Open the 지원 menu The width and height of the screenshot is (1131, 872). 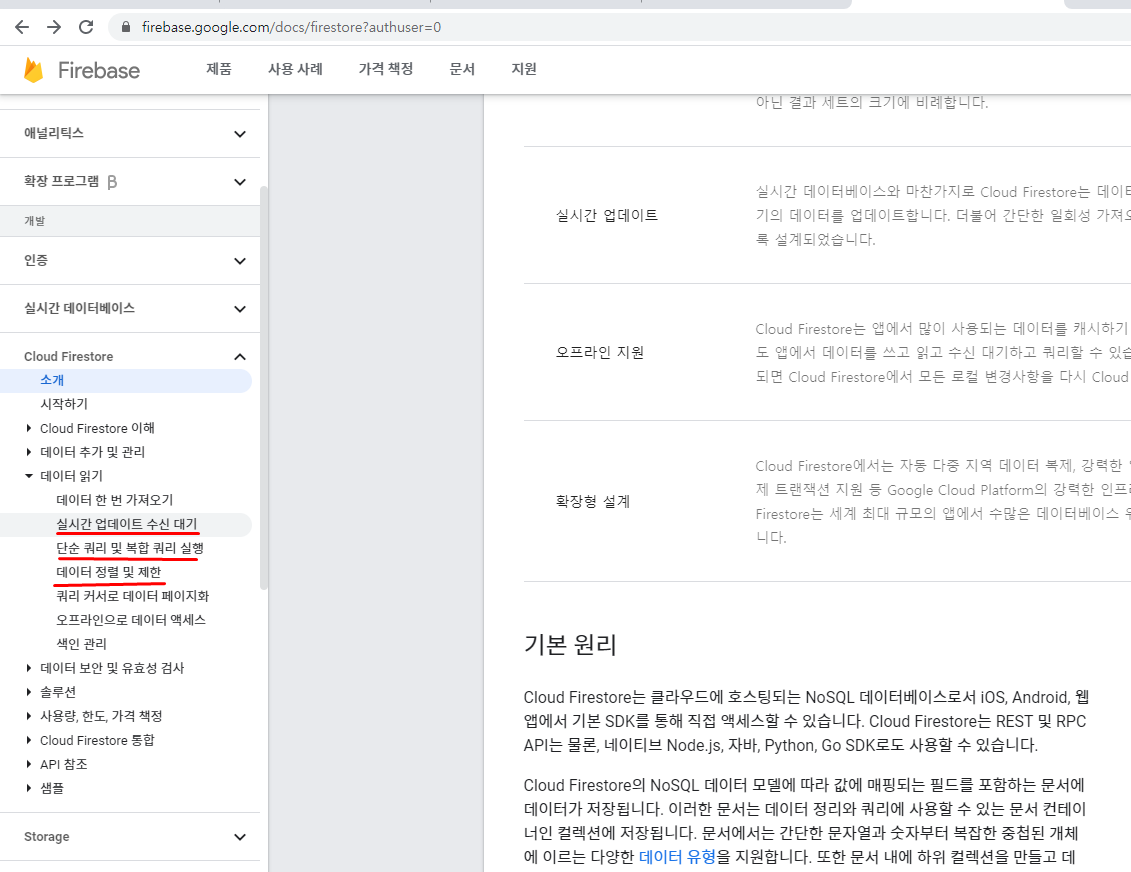[x=524, y=69]
